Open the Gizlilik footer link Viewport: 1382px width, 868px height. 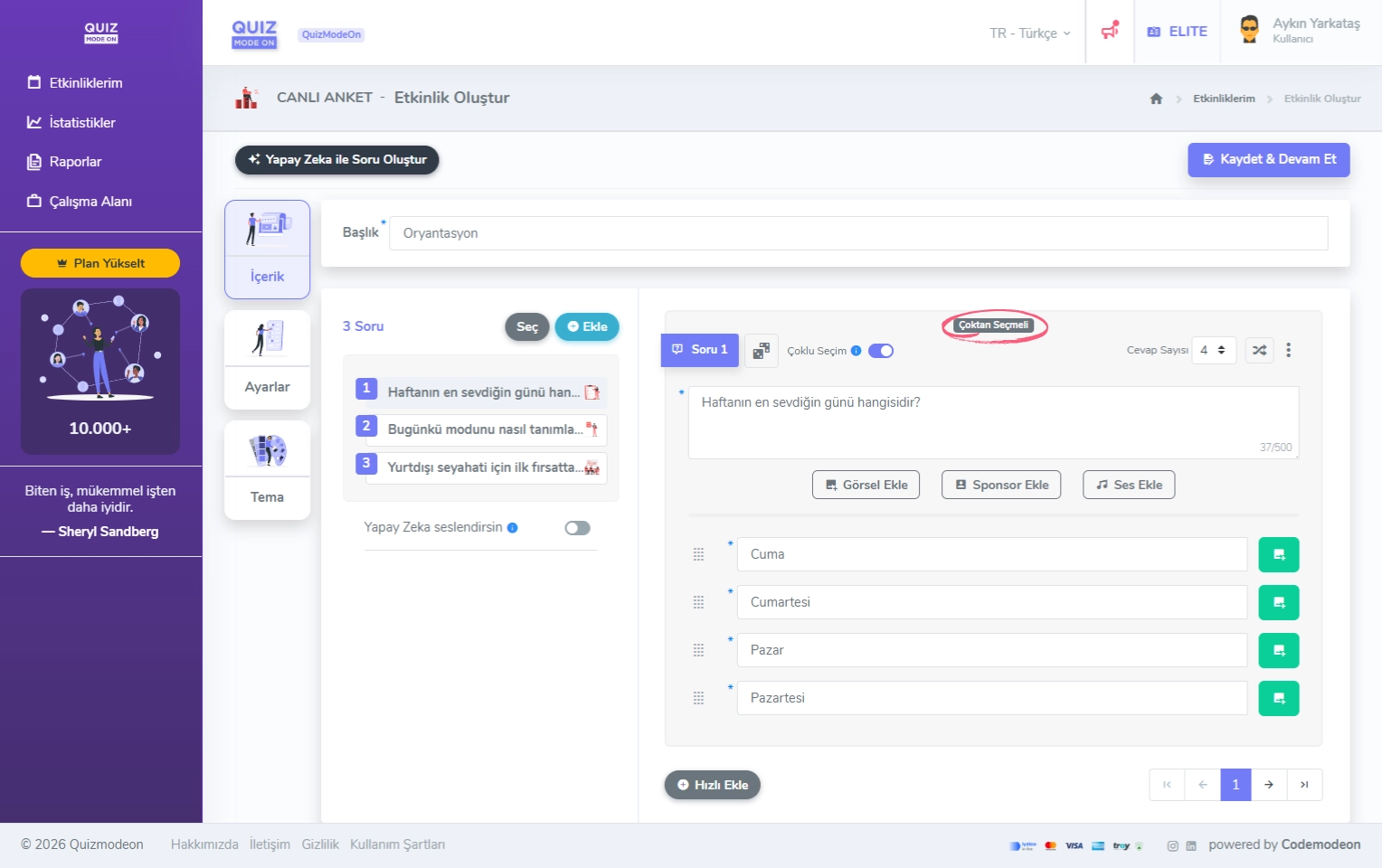coord(320,844)
